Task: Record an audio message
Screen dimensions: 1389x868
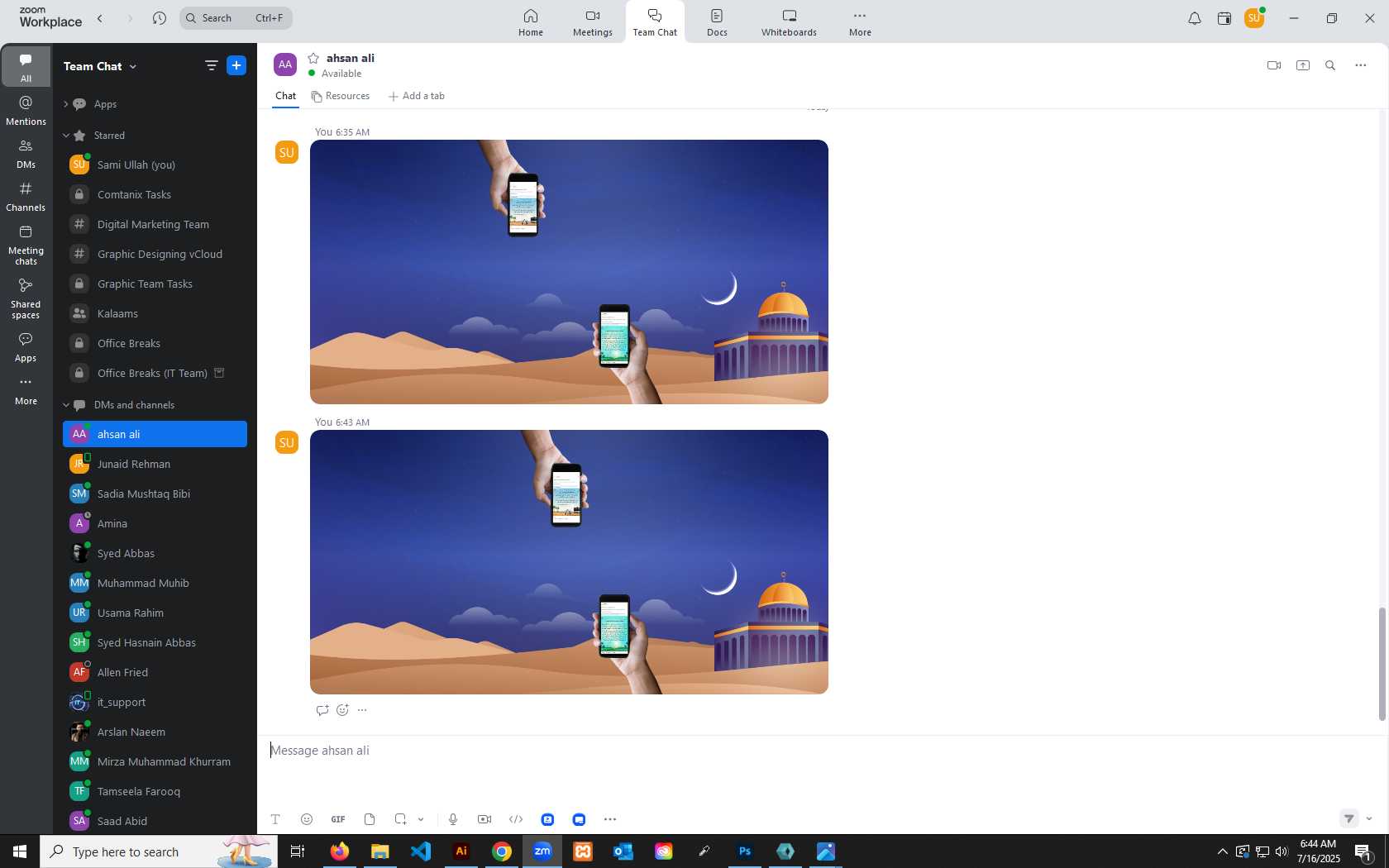Action: tap(453, 819)
